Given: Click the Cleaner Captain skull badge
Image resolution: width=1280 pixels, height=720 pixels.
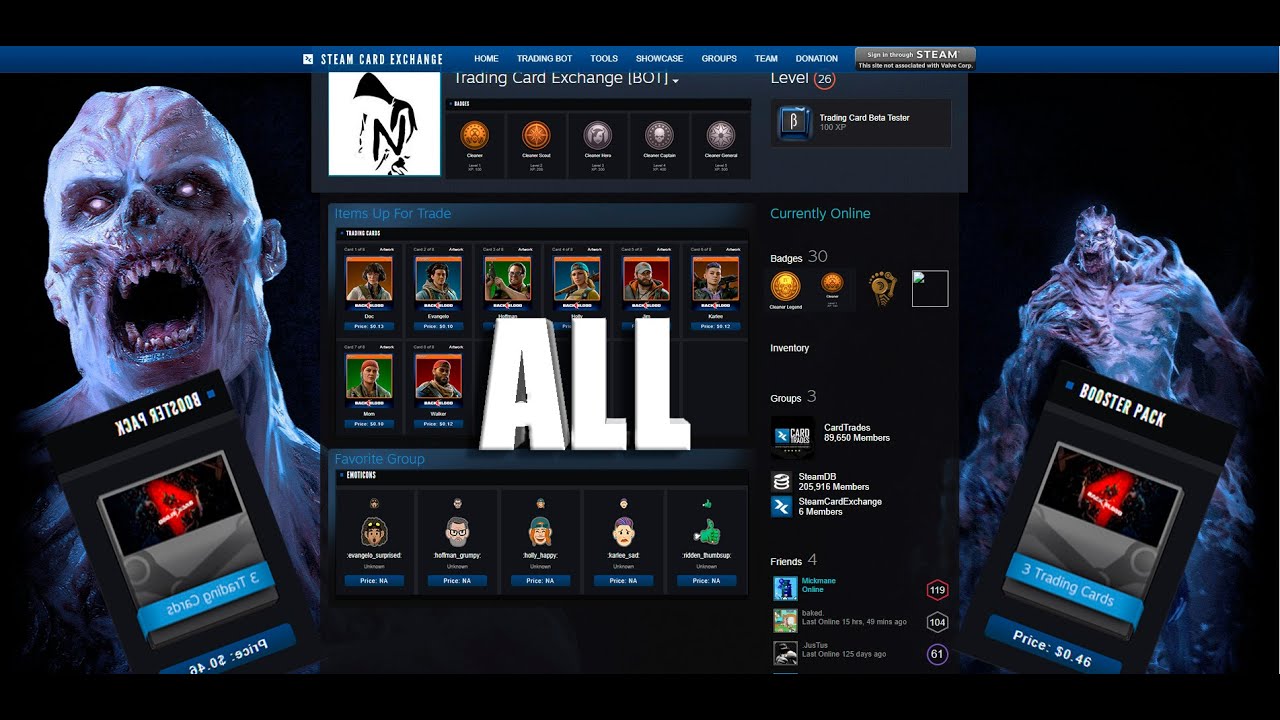Looking at the screenshot, I should click(659, 135).
